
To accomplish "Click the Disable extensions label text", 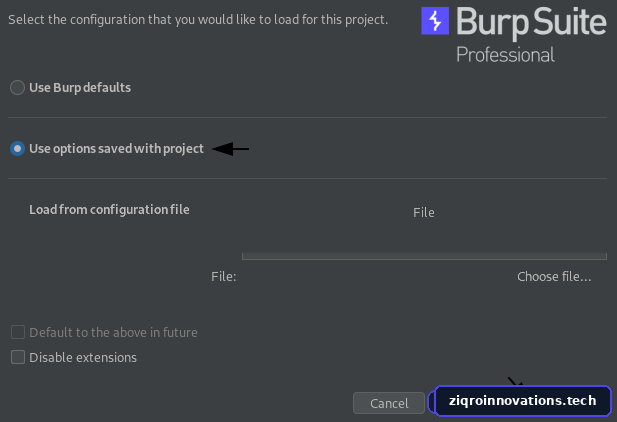I will click(x=83, y=357).
